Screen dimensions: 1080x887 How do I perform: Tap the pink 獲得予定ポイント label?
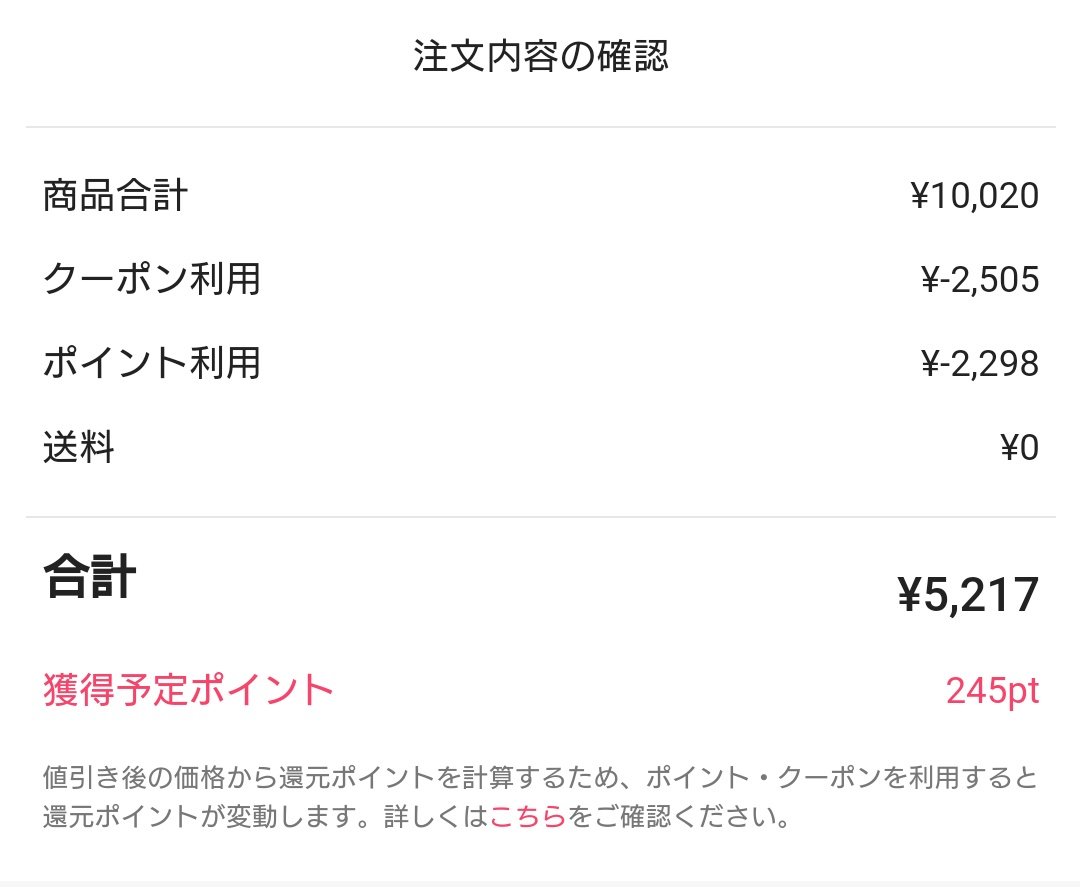point(188,690)
